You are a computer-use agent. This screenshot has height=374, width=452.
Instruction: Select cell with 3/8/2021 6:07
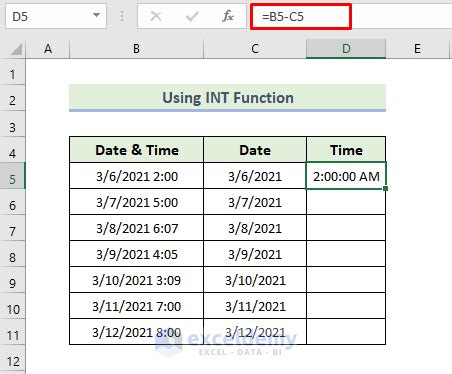click(x=137, y=228)
